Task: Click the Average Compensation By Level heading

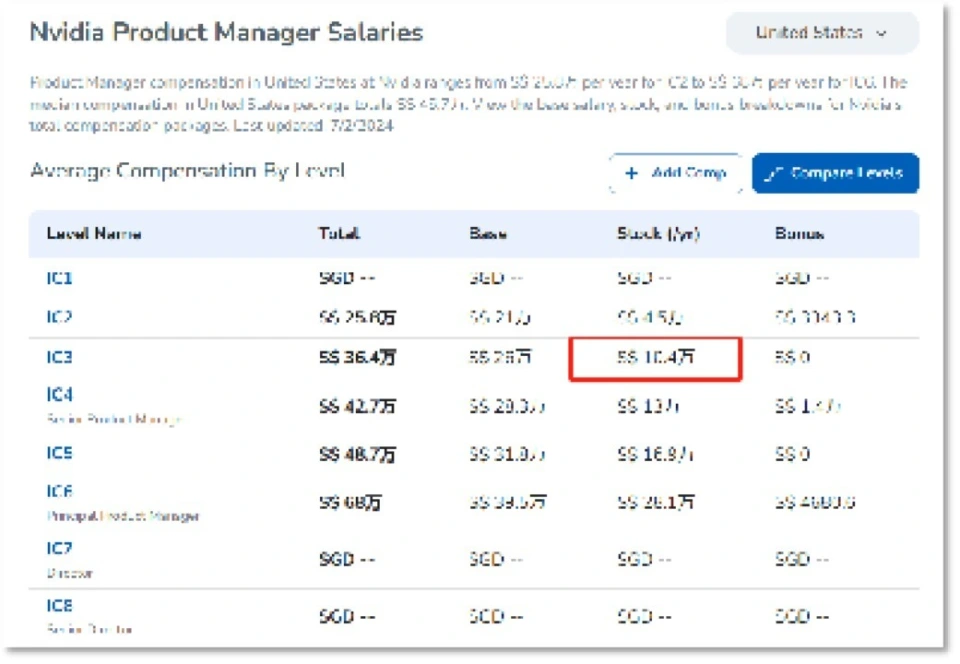Action: [187, 171]
